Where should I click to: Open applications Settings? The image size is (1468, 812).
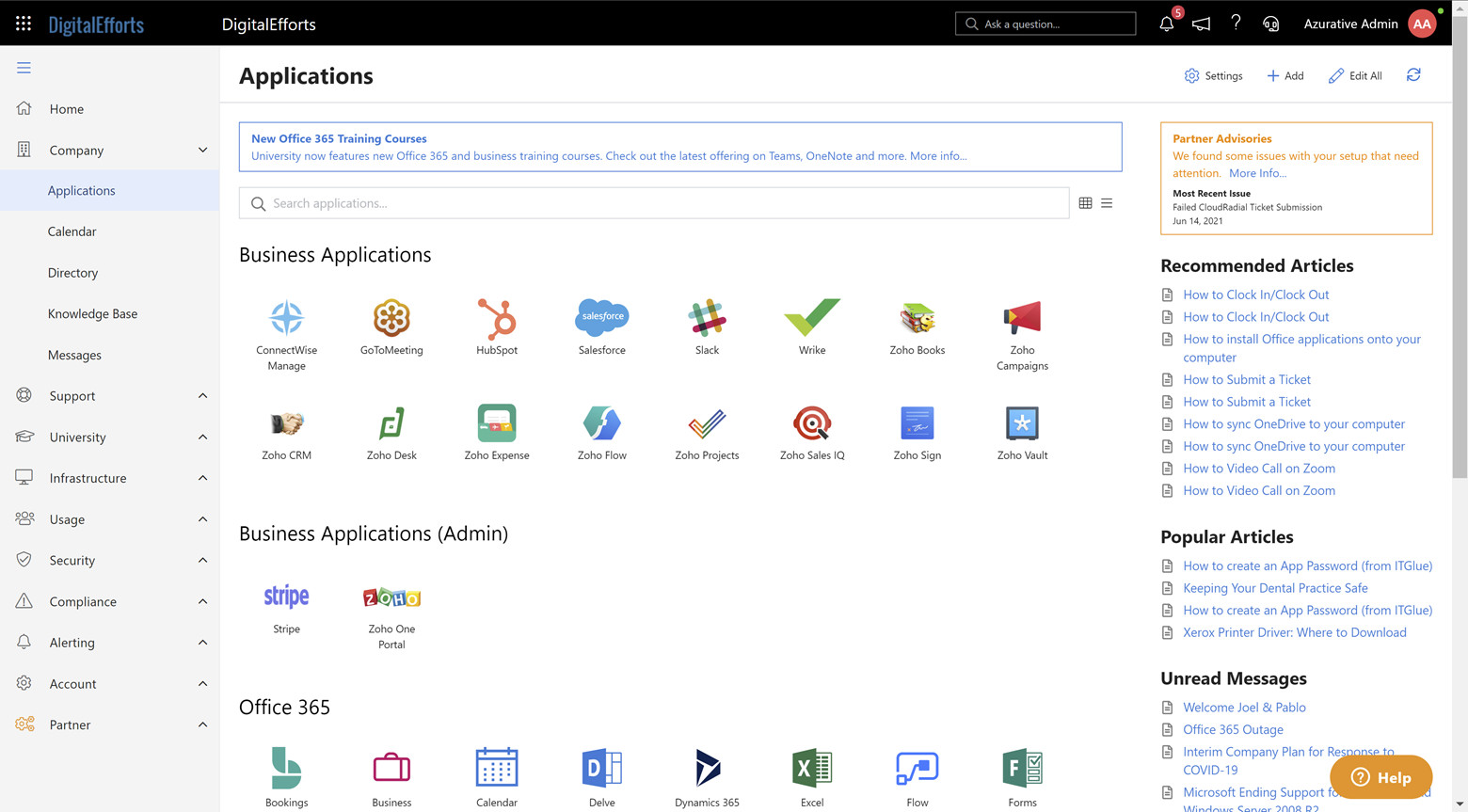pos(1213,75)
